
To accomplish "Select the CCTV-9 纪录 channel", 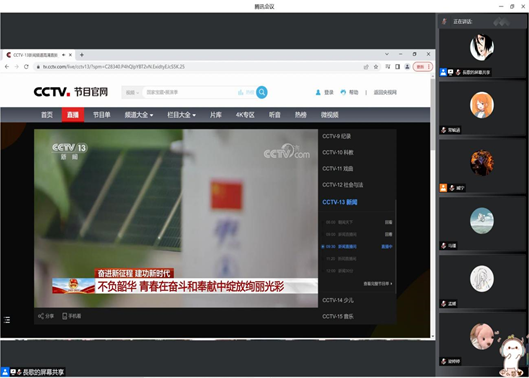I will (x=336, y=136).
